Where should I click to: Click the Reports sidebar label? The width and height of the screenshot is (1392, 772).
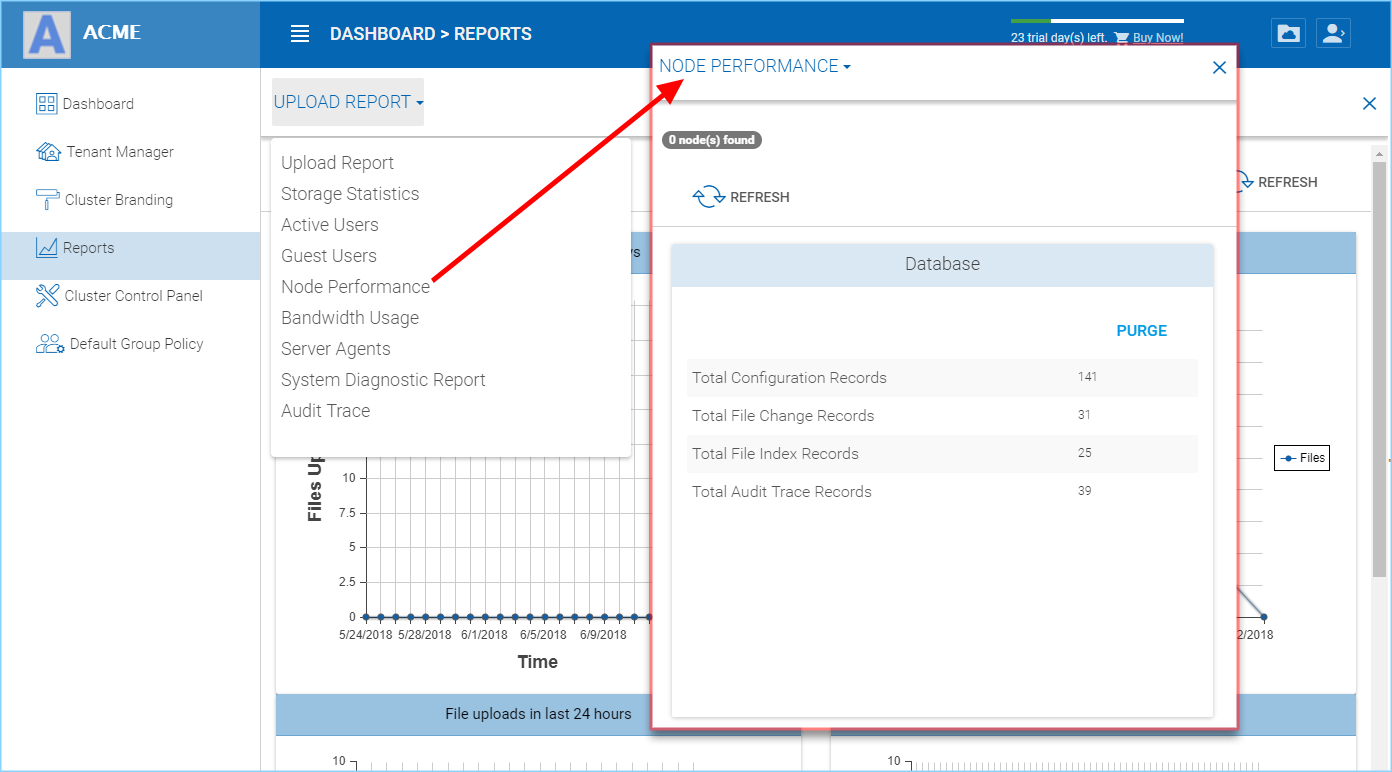89,248
